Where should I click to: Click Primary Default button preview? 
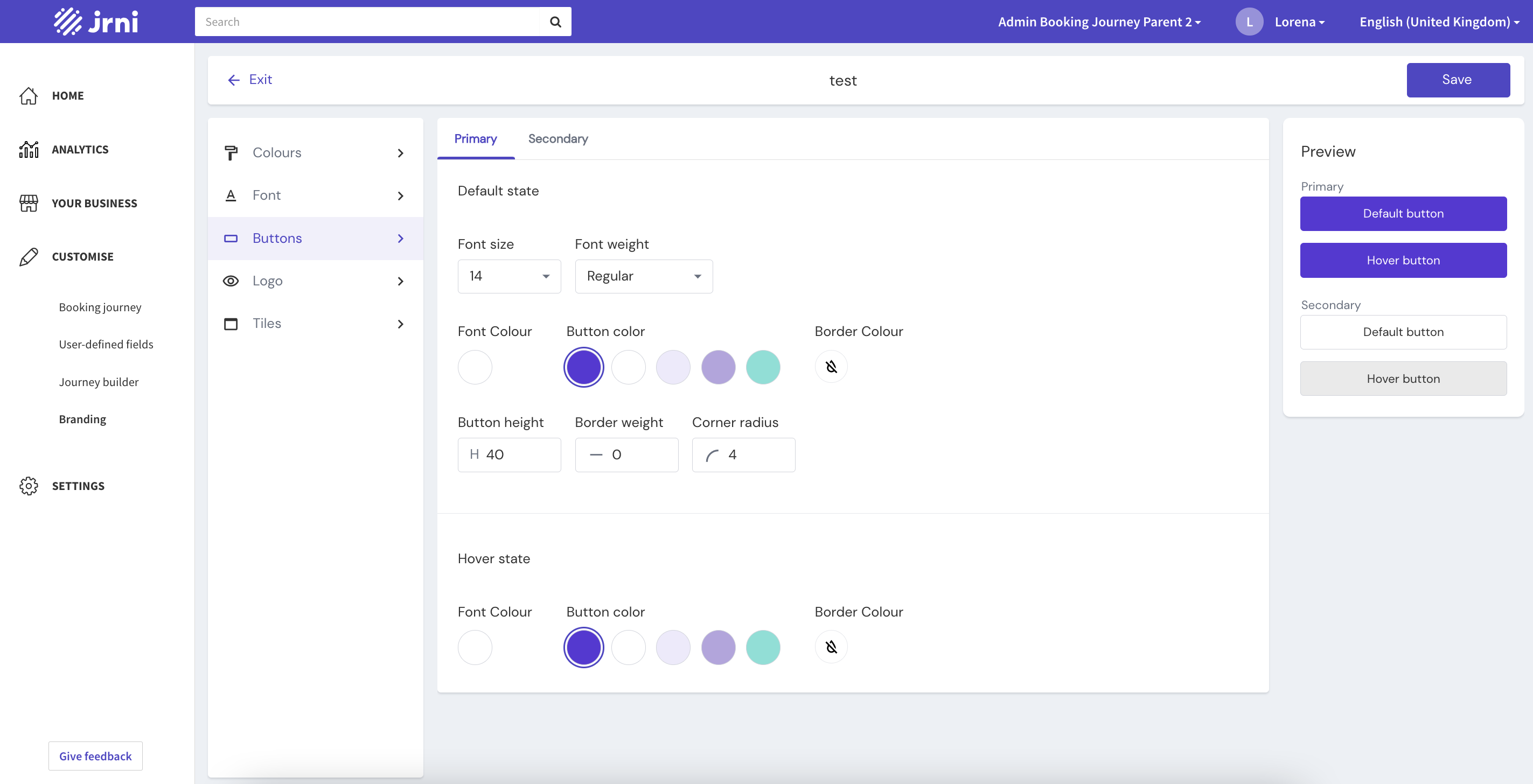[1403, 214]
